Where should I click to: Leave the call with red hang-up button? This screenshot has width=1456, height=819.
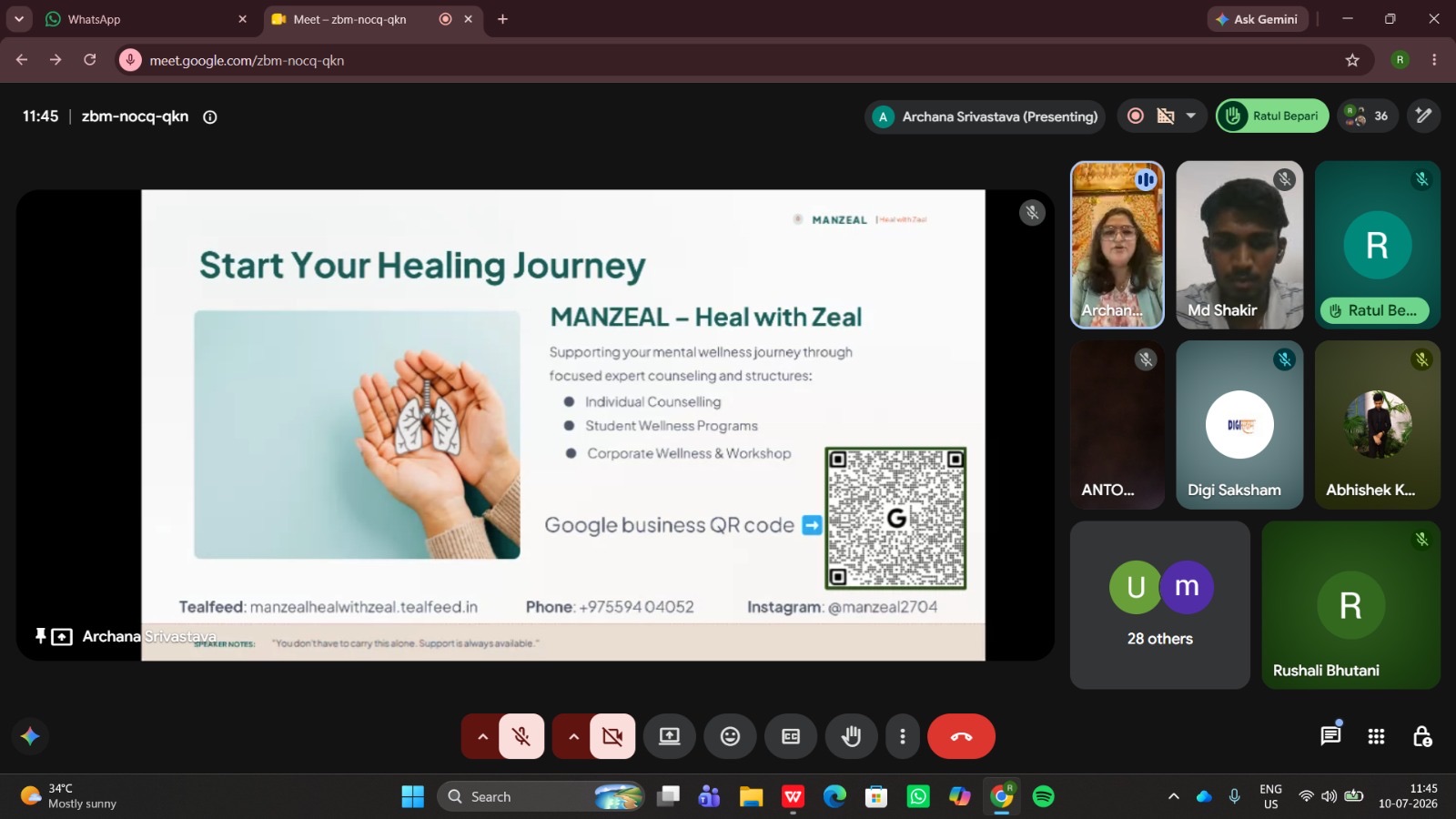coord(961,736)
